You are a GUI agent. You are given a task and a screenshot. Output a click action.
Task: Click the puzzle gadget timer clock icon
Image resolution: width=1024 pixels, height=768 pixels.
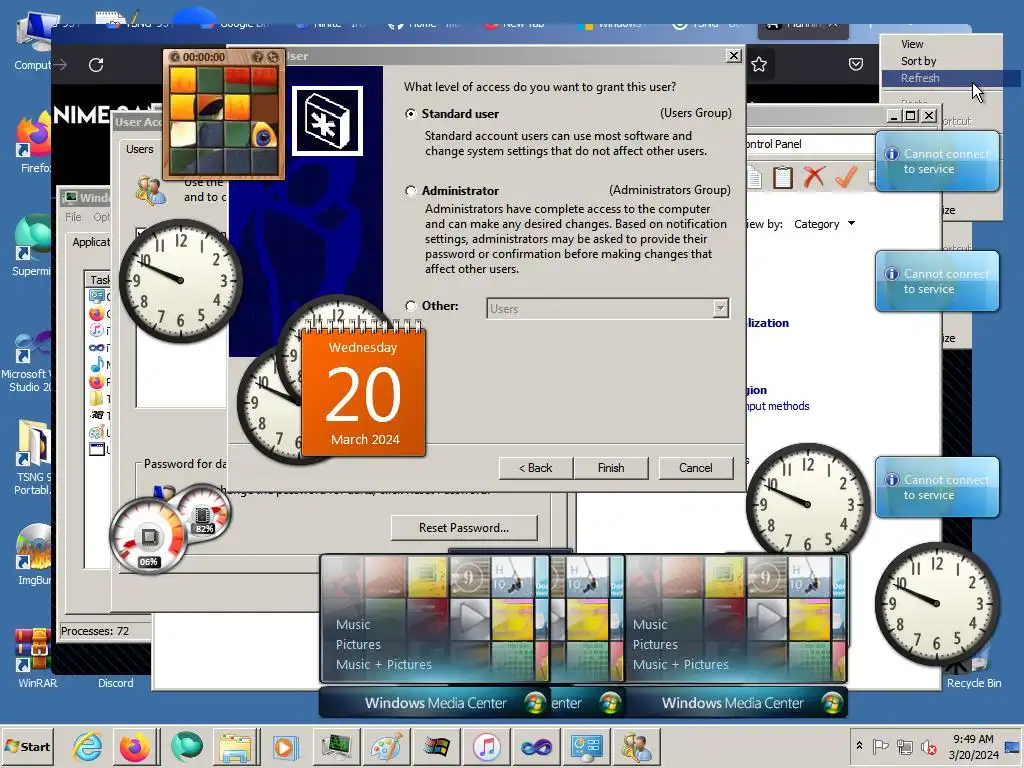click(174, 57)
